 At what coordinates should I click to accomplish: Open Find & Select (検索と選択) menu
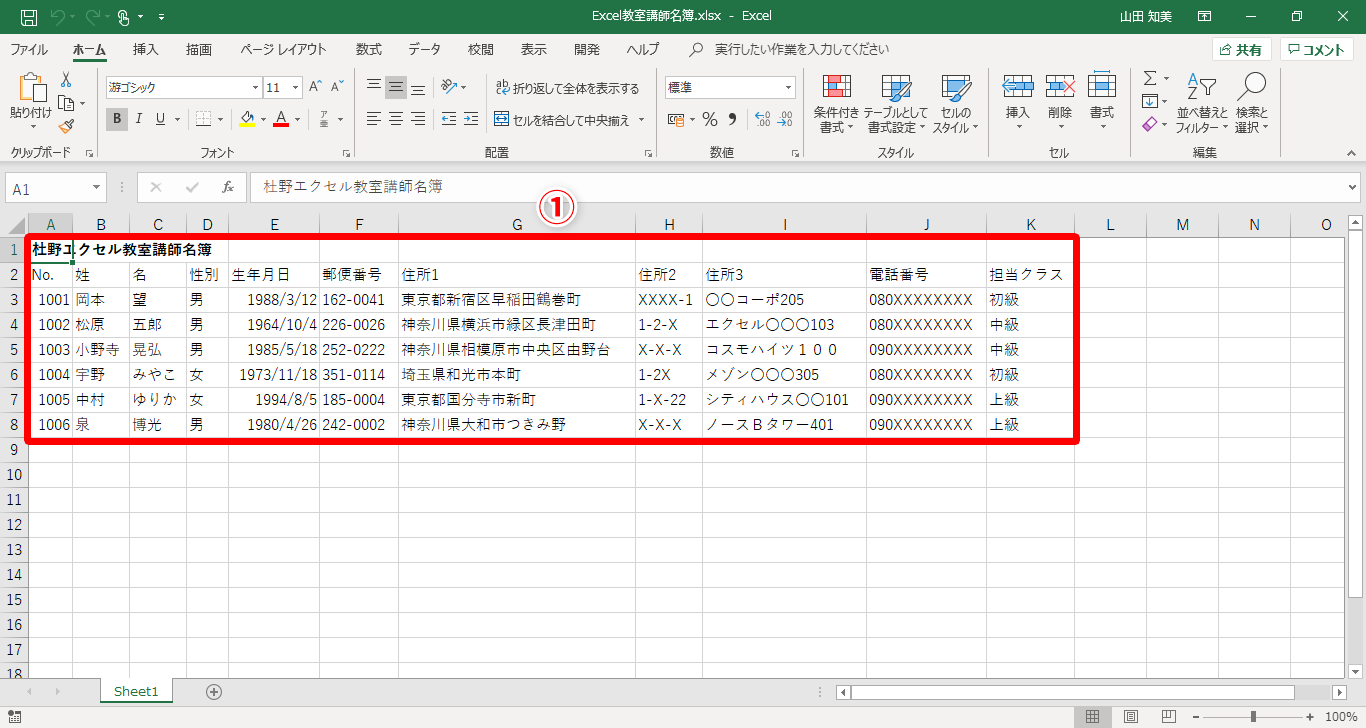coord(1251,104)
